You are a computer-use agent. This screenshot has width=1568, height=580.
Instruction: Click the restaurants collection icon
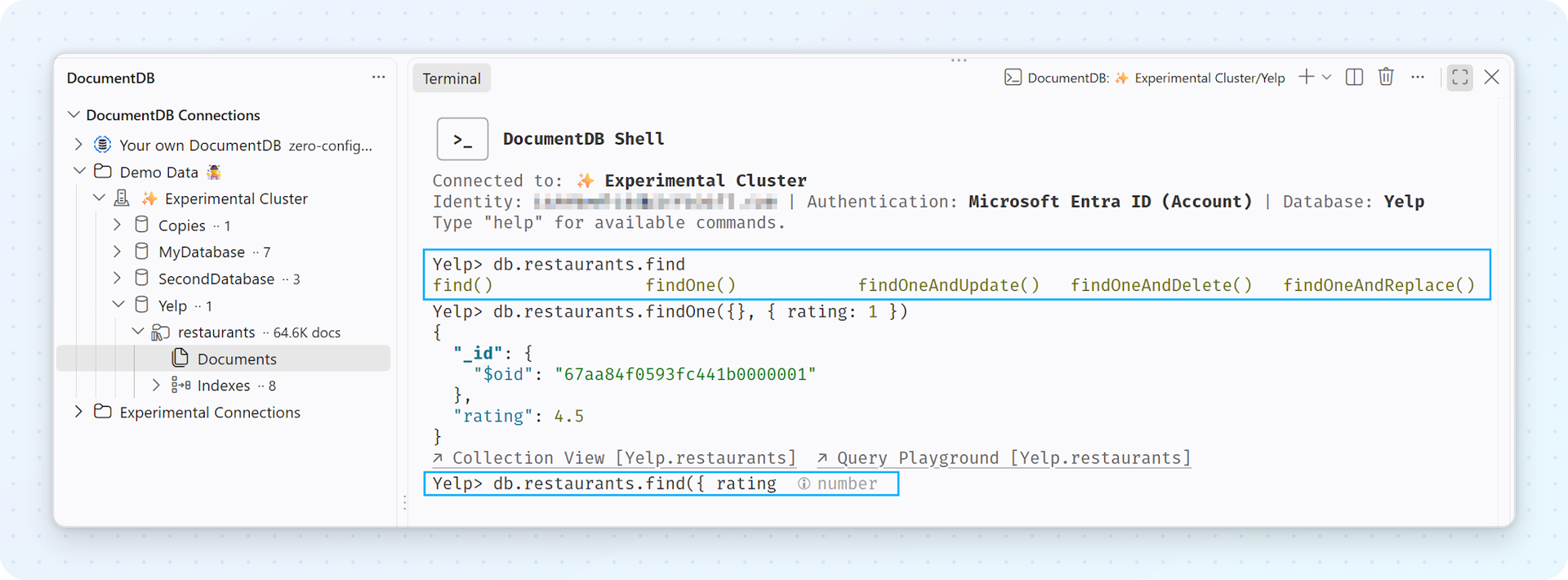coord(161,332)
